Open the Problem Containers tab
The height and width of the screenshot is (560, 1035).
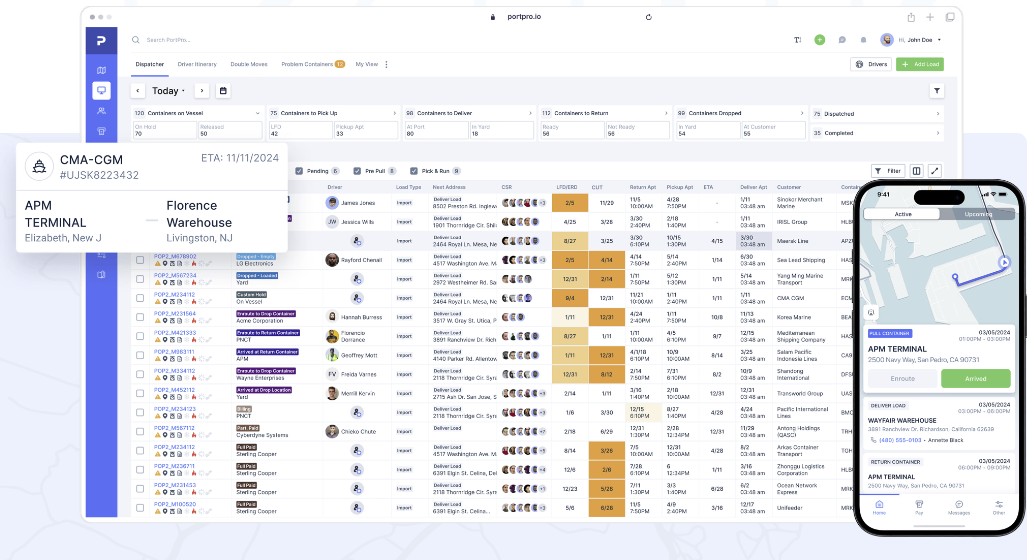click(x=312, y=64)
